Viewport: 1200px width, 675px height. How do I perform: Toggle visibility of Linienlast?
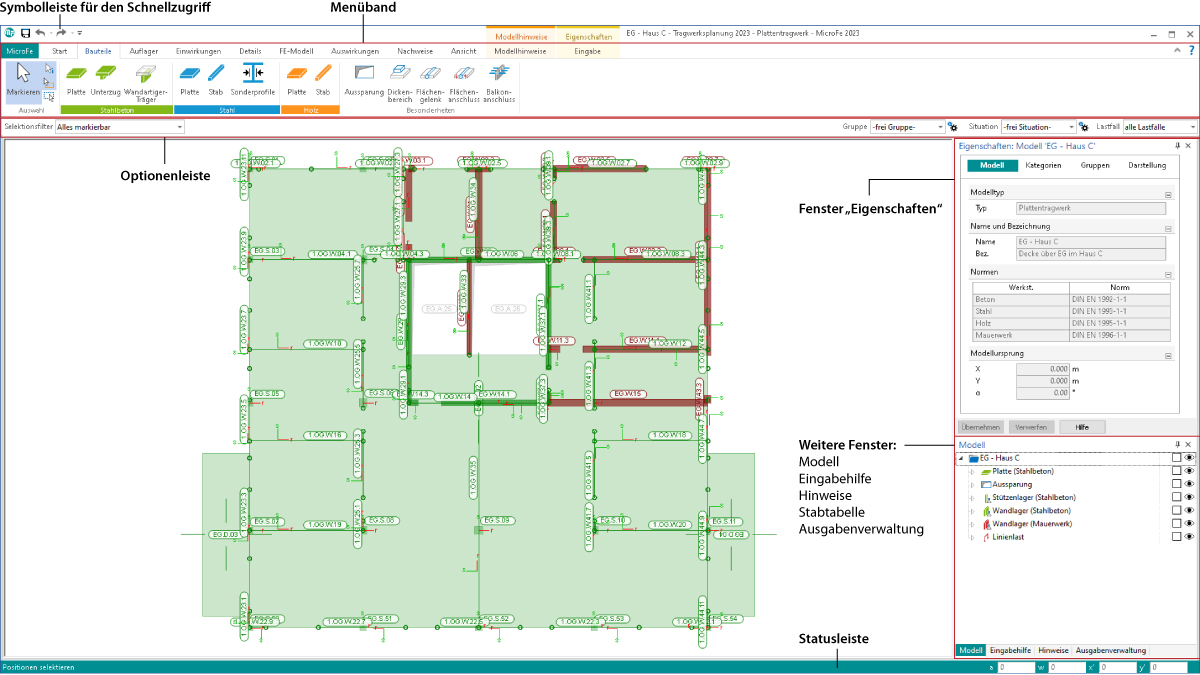coord(1189,536)
